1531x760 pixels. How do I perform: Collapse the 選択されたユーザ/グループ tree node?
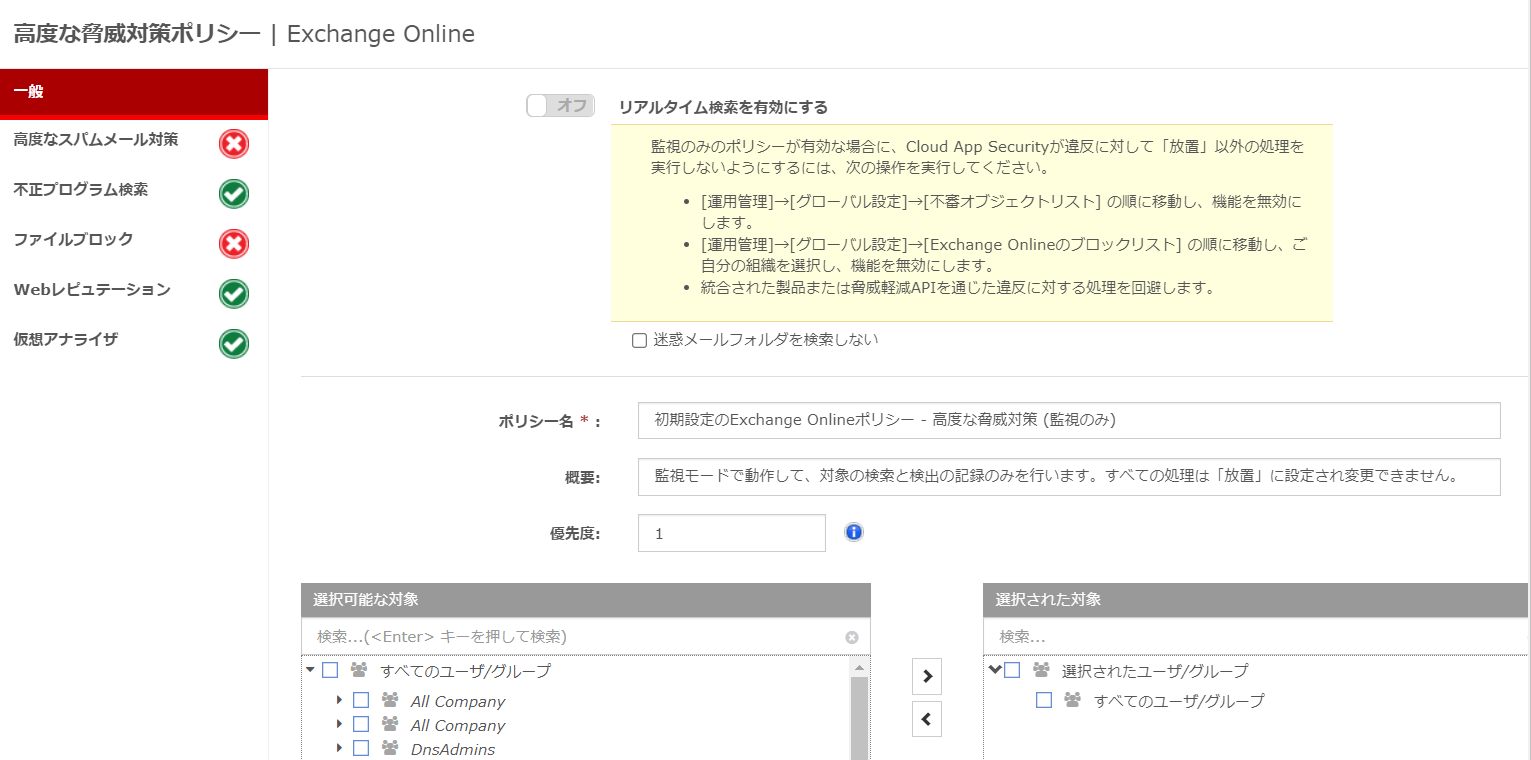pos(994,670)
